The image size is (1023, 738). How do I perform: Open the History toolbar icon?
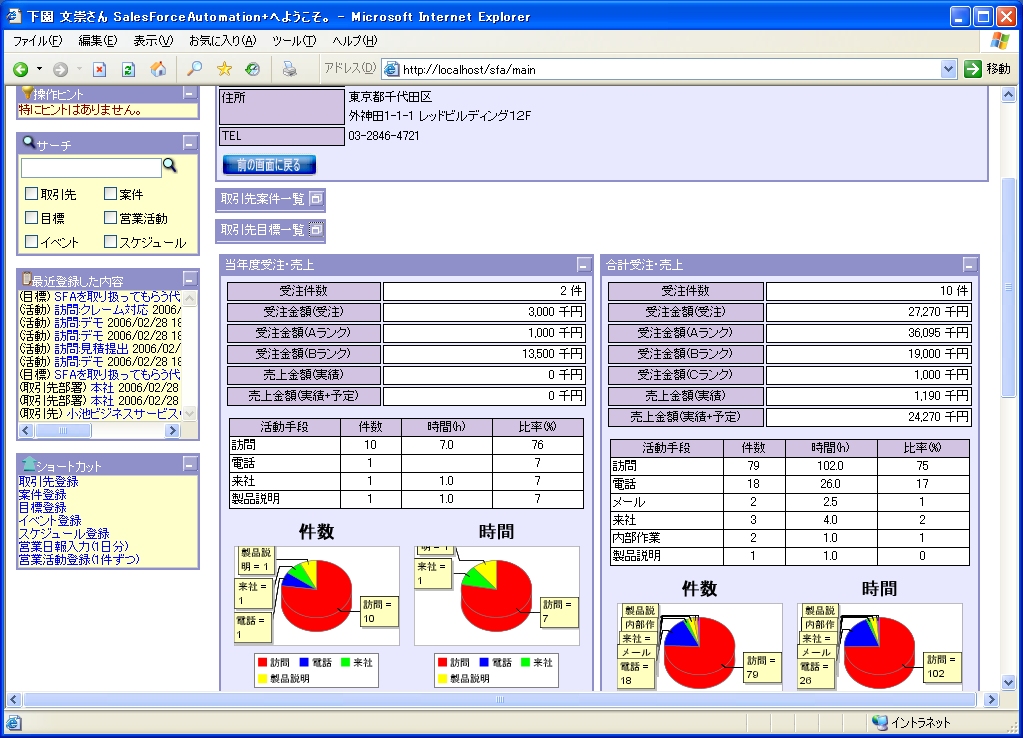pos(252,69)
